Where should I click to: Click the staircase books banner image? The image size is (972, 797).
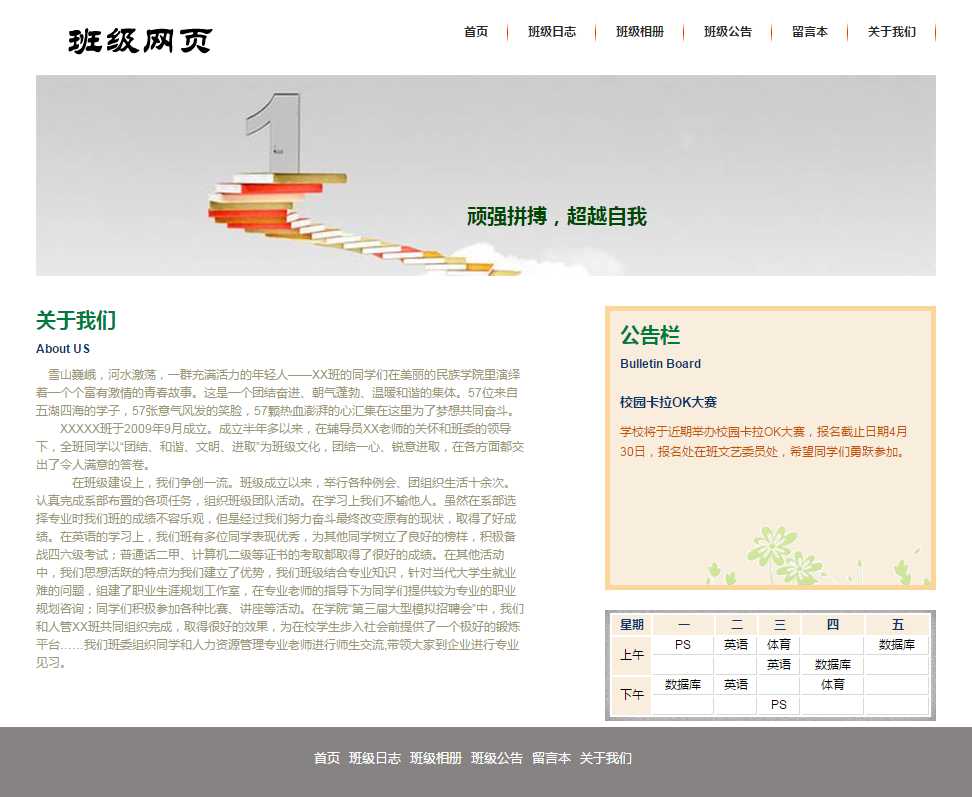tap(300, 190)
